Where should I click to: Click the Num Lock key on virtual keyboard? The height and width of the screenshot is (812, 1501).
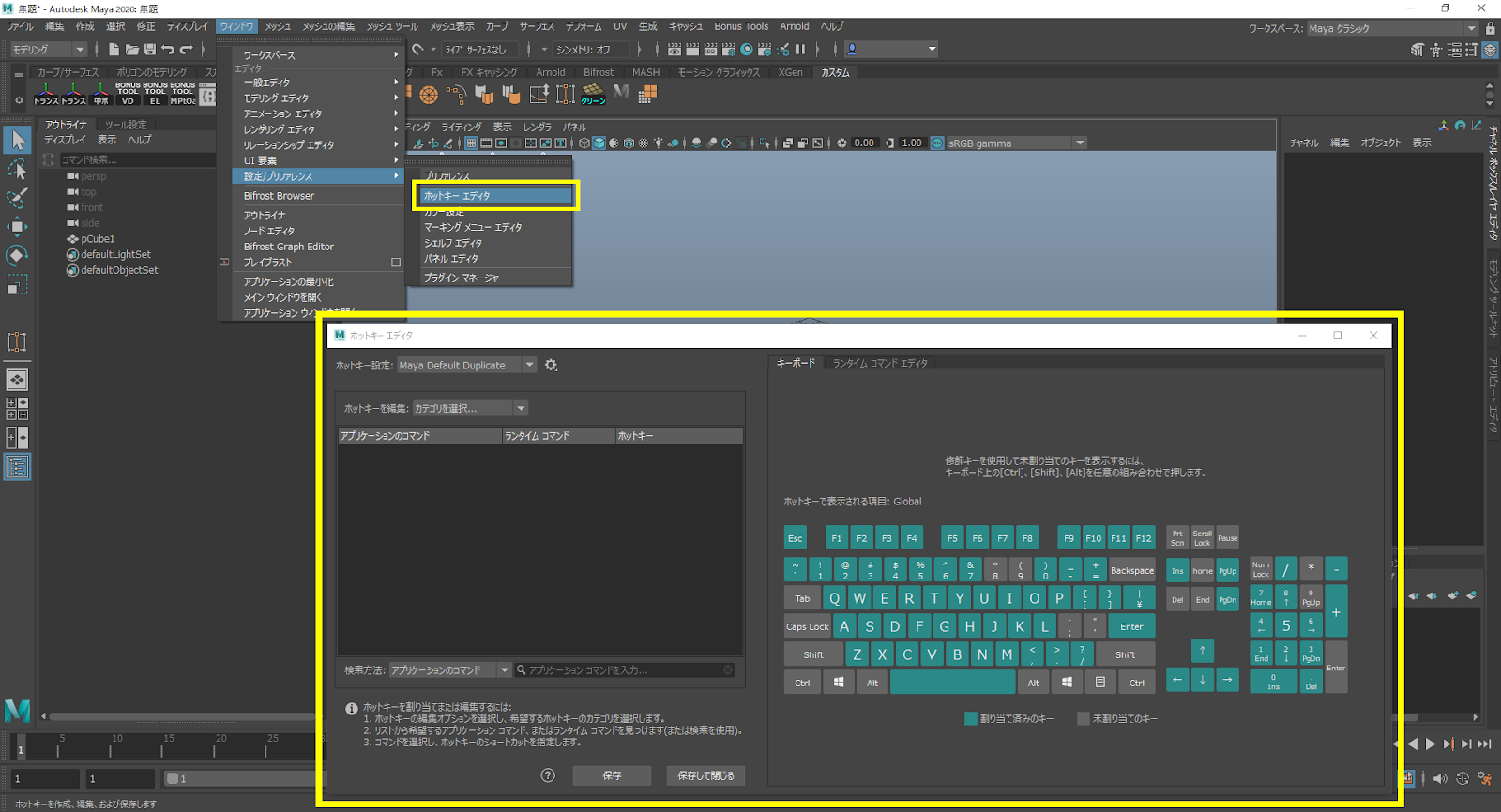[x=1261, y=568]
